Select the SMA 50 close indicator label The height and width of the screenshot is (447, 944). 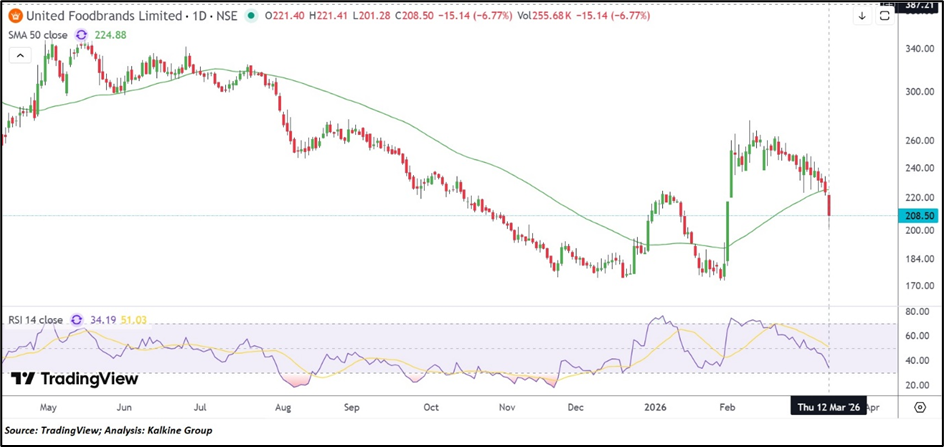pos(38,34)
